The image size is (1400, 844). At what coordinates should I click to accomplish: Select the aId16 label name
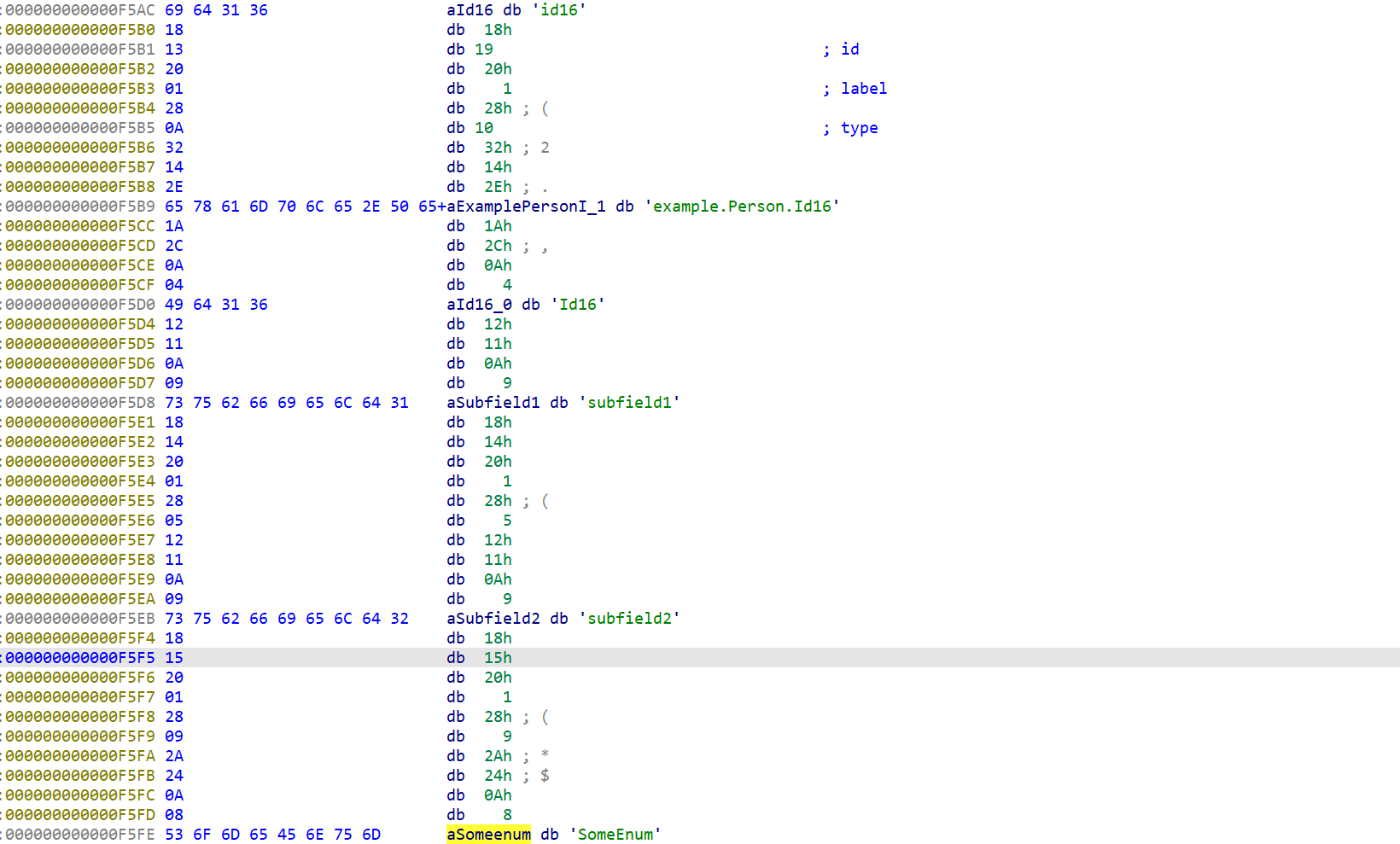point(470,10)
